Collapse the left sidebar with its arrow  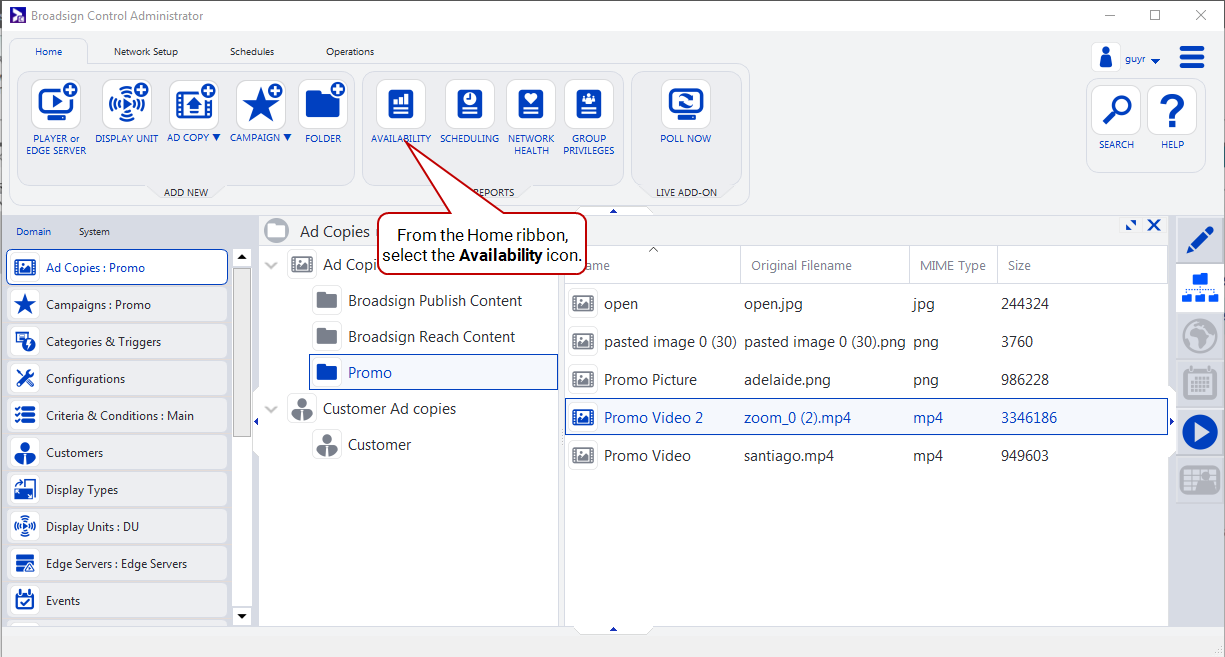(x=255, y=422)
